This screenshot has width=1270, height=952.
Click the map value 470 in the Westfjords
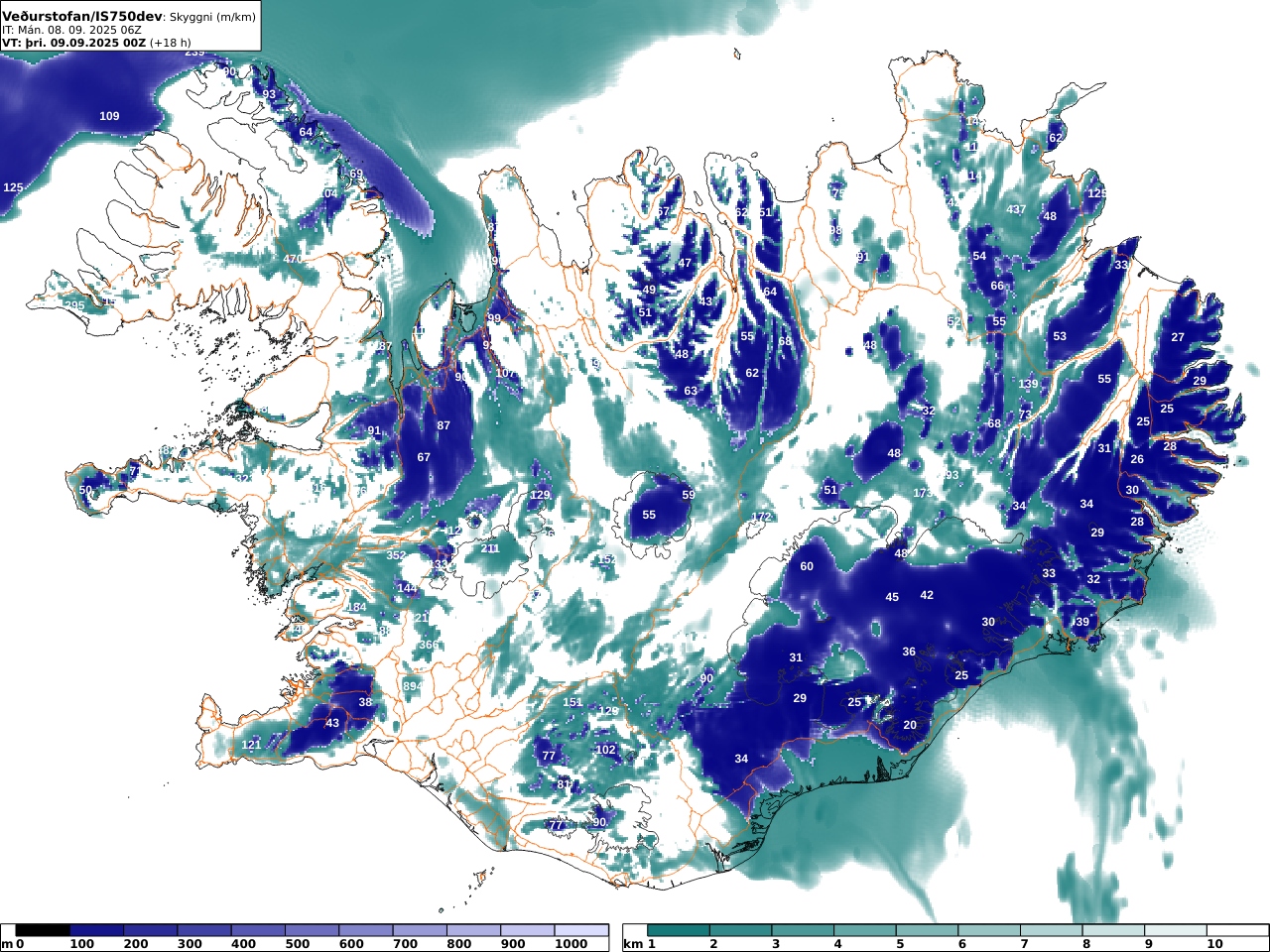coord(293,259)
